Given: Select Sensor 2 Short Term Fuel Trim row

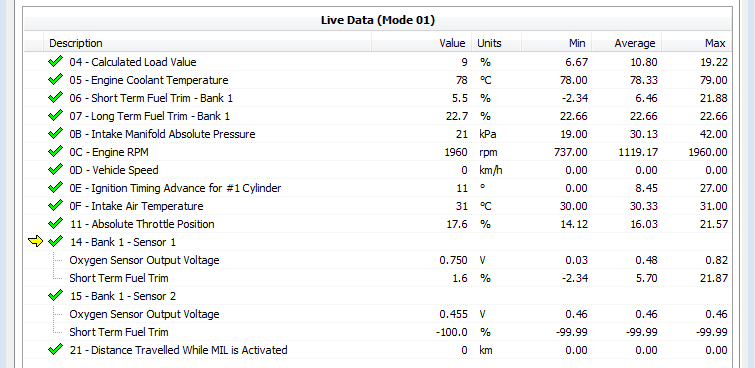Looking at the screenshot, I should pyautogui.click(x=378, y=332).
